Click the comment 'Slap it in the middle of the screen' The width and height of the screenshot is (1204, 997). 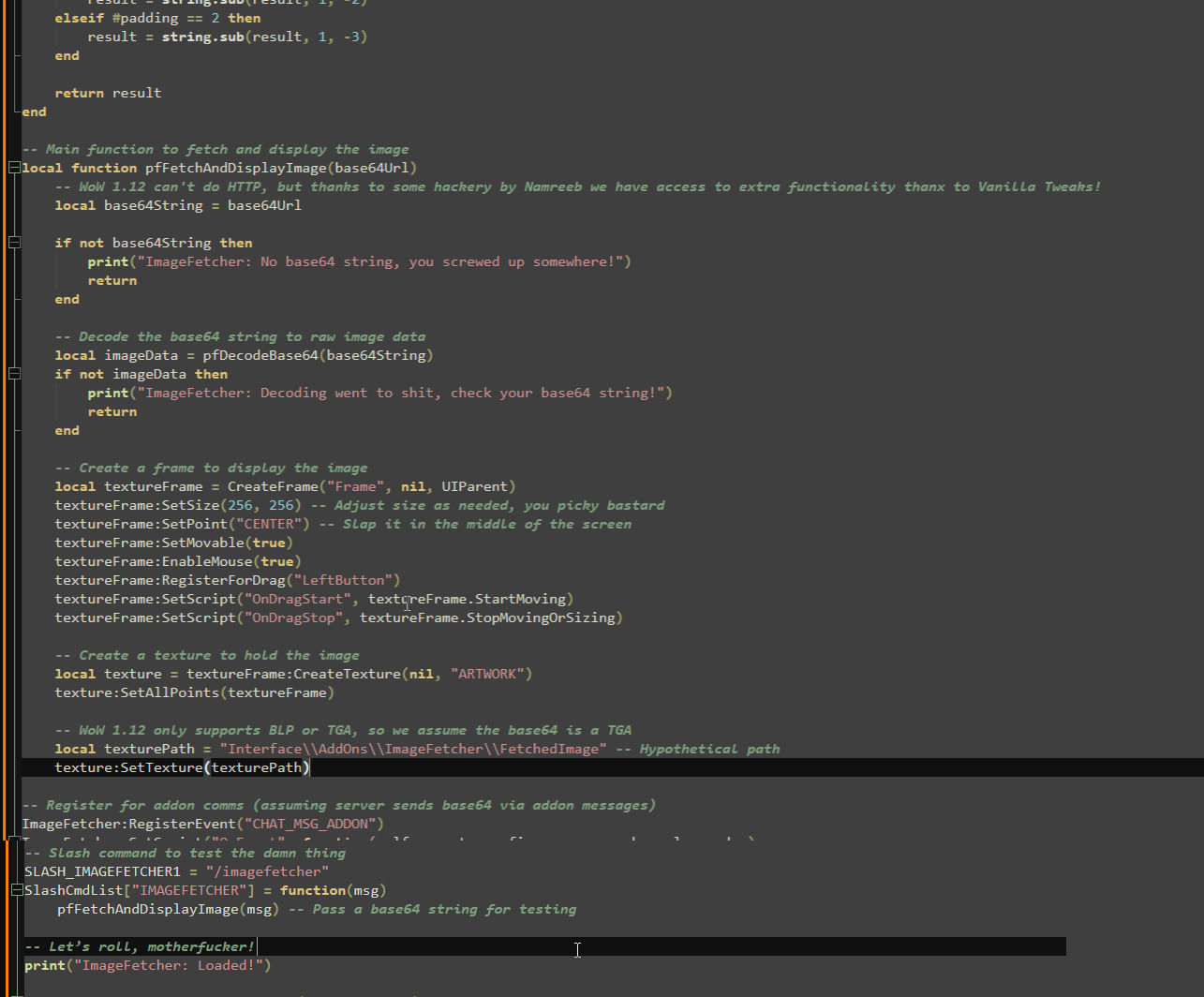[x=475, y=524]
